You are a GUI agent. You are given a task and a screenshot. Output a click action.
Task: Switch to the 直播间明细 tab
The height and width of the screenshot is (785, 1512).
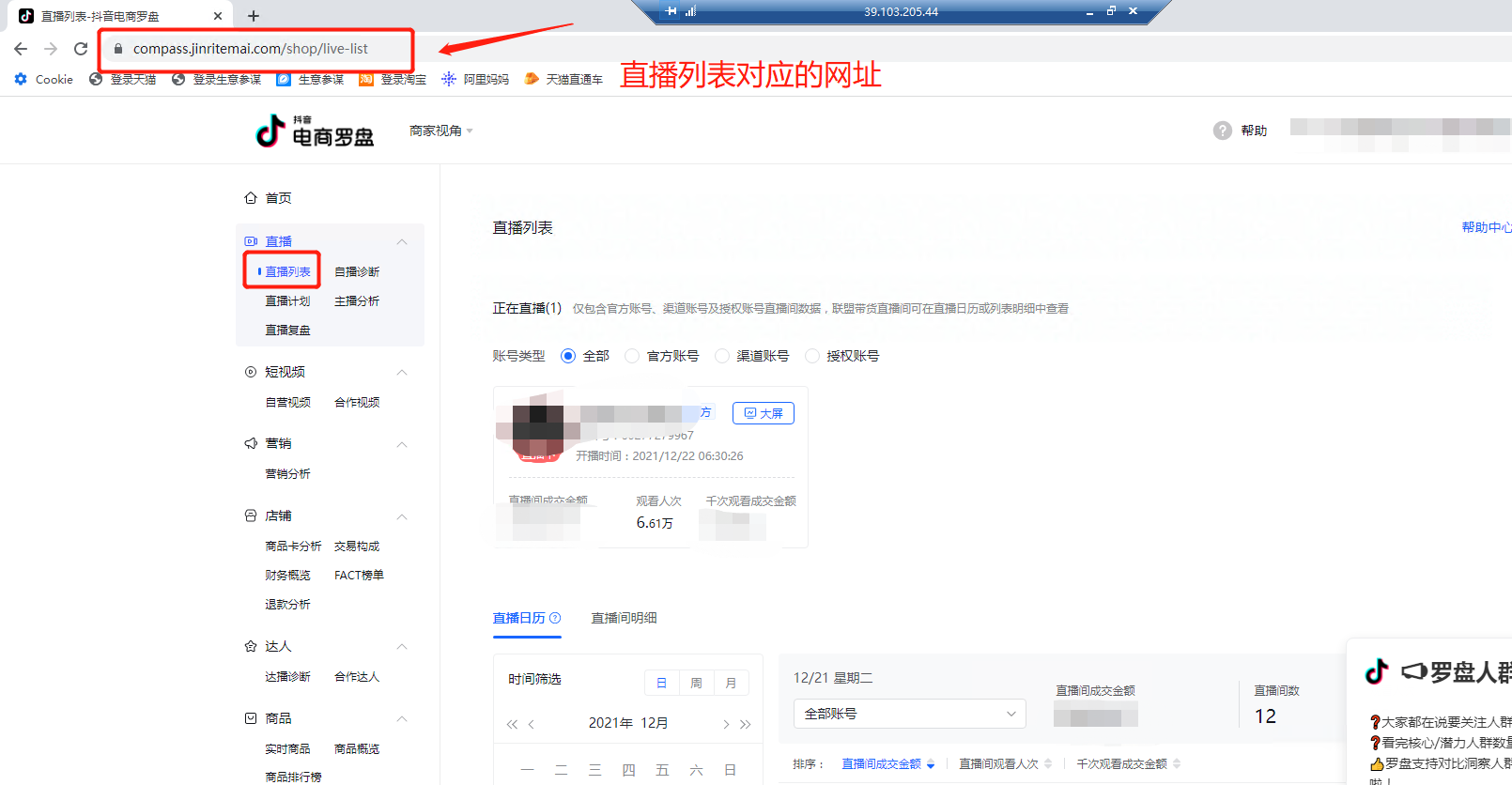point(624,618)
